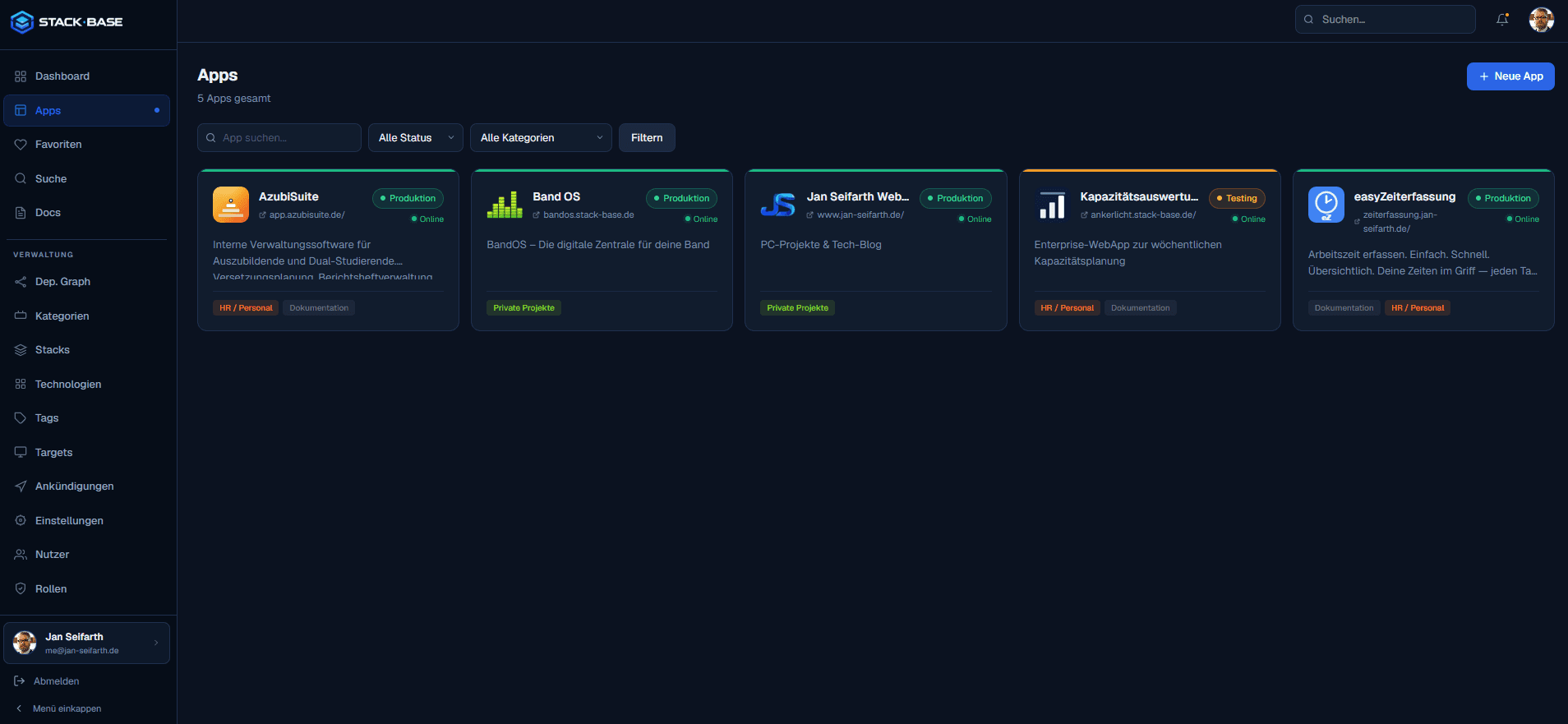Screen dimensions: 1568x724
Task: Click the Filtern button
Action: [x=647, y=137]
